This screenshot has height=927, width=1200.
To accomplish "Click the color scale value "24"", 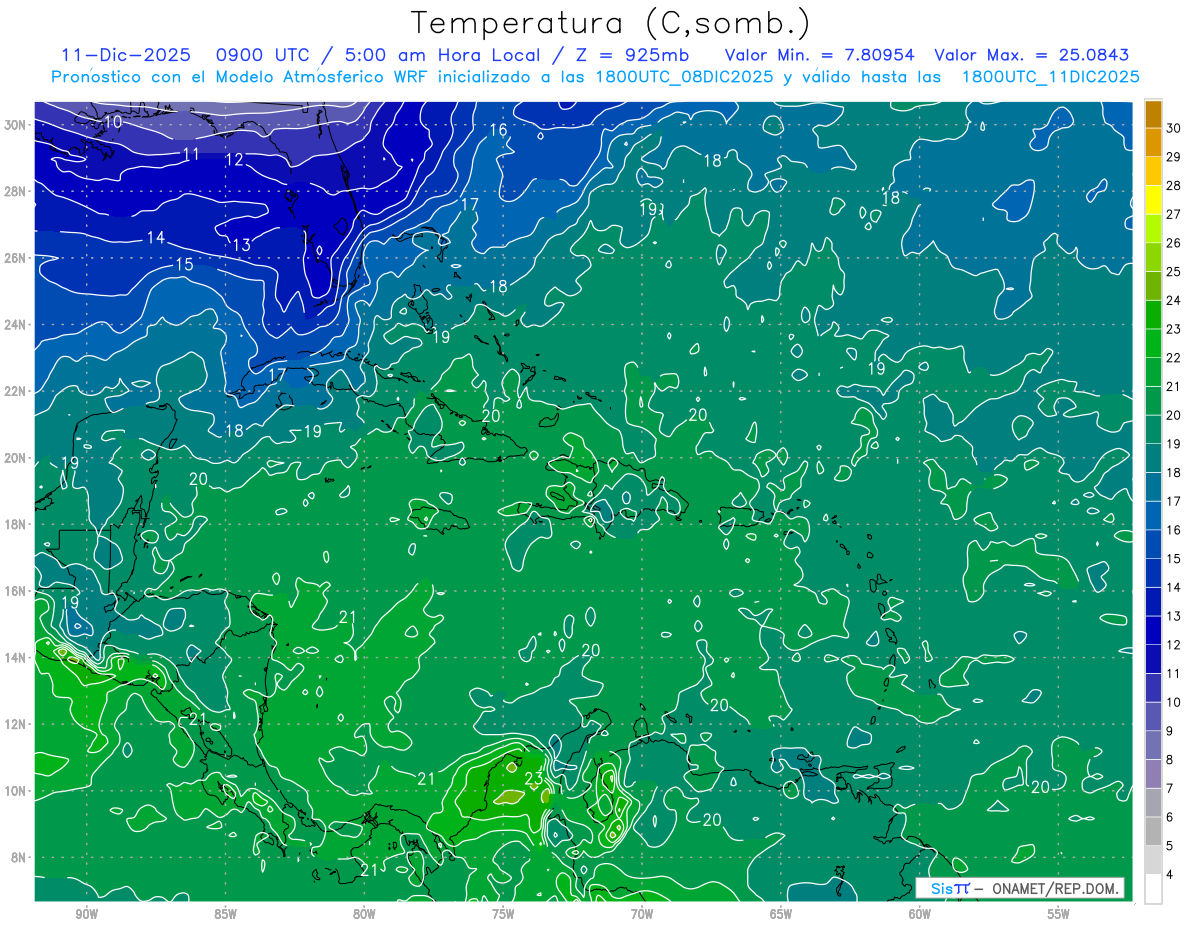I will pos(1174,300).
